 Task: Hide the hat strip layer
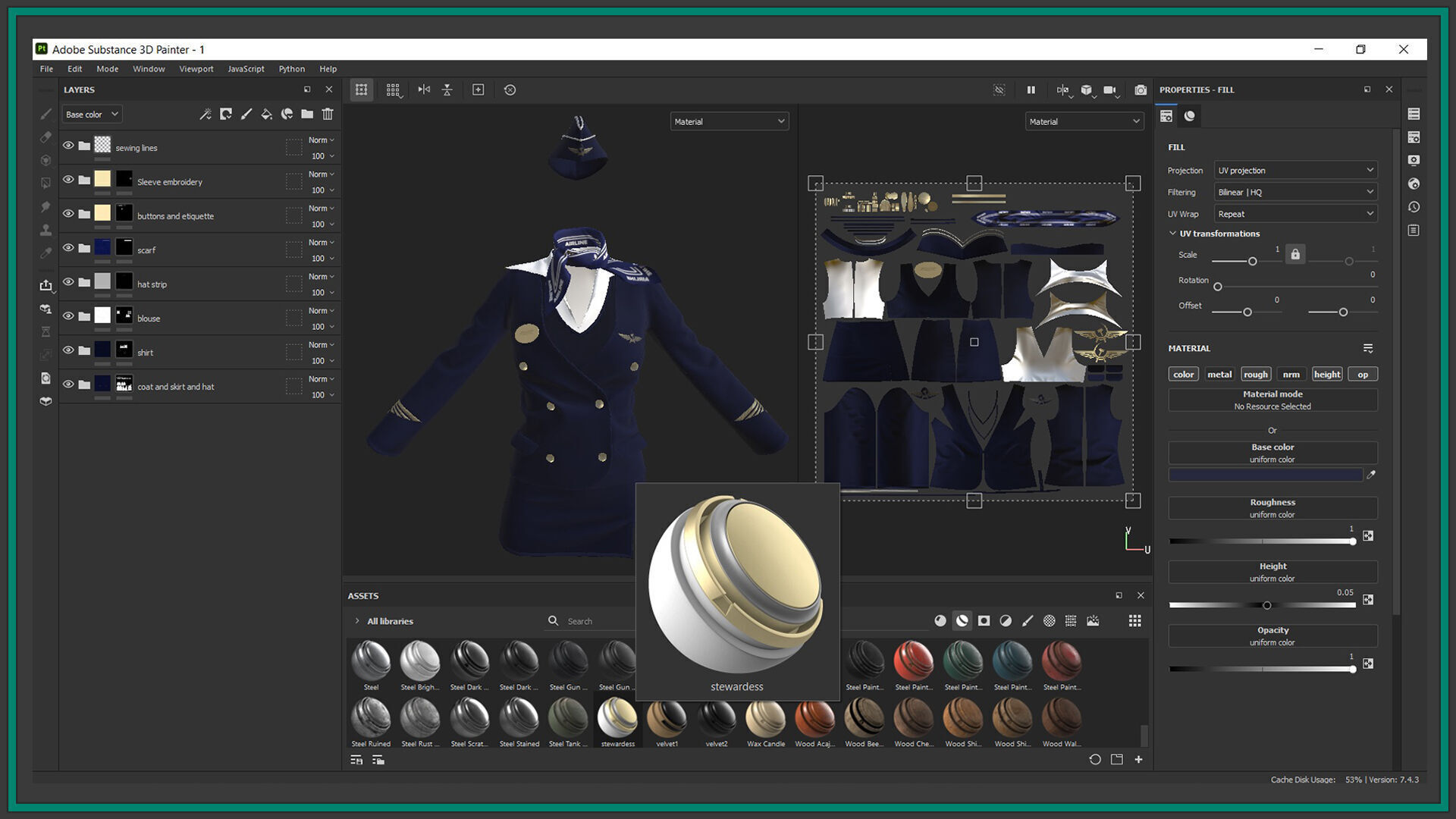pyautogui.click(x=68, y=281)
